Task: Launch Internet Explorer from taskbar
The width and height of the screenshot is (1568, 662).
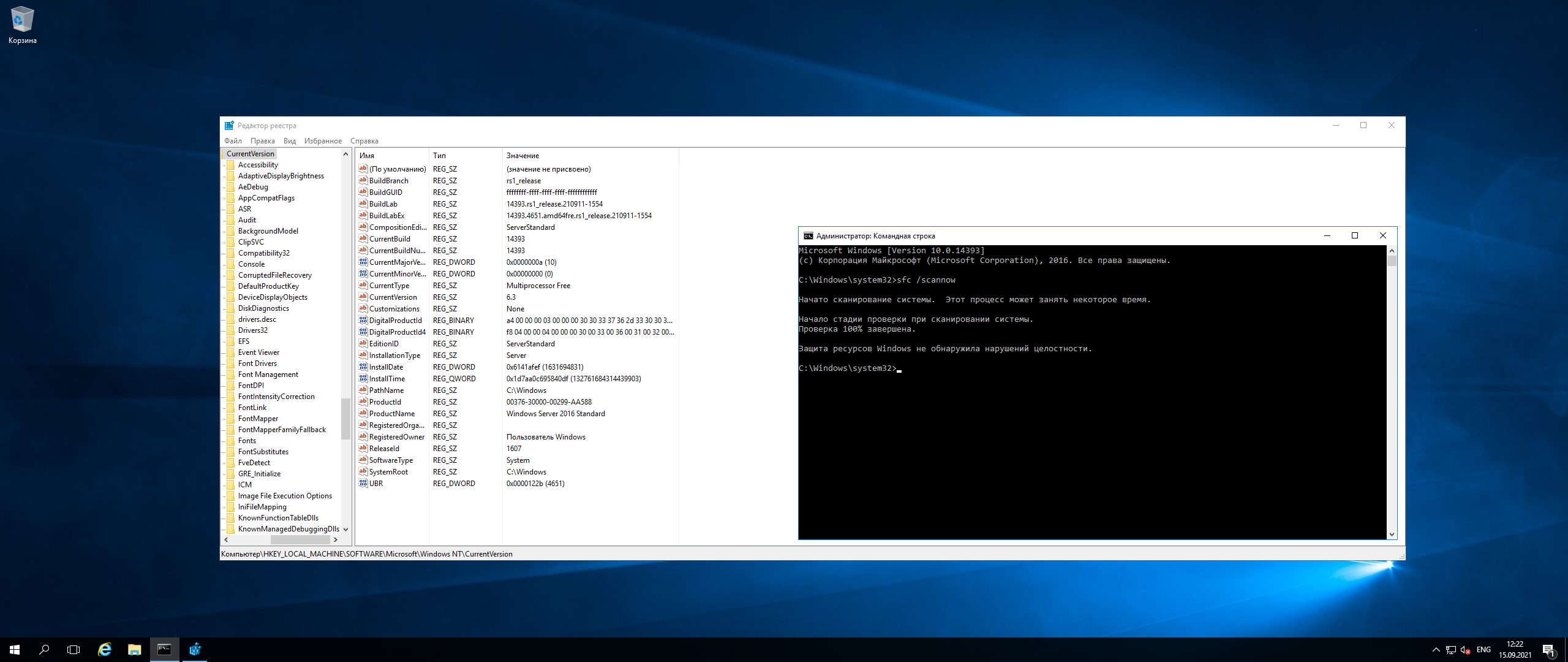Action: pyautogui.click(x=105, y=650)
